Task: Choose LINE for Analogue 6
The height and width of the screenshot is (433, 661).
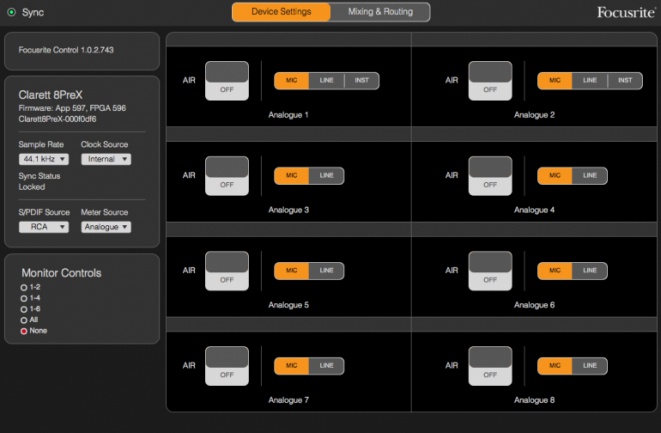Action: pos(590,271)
